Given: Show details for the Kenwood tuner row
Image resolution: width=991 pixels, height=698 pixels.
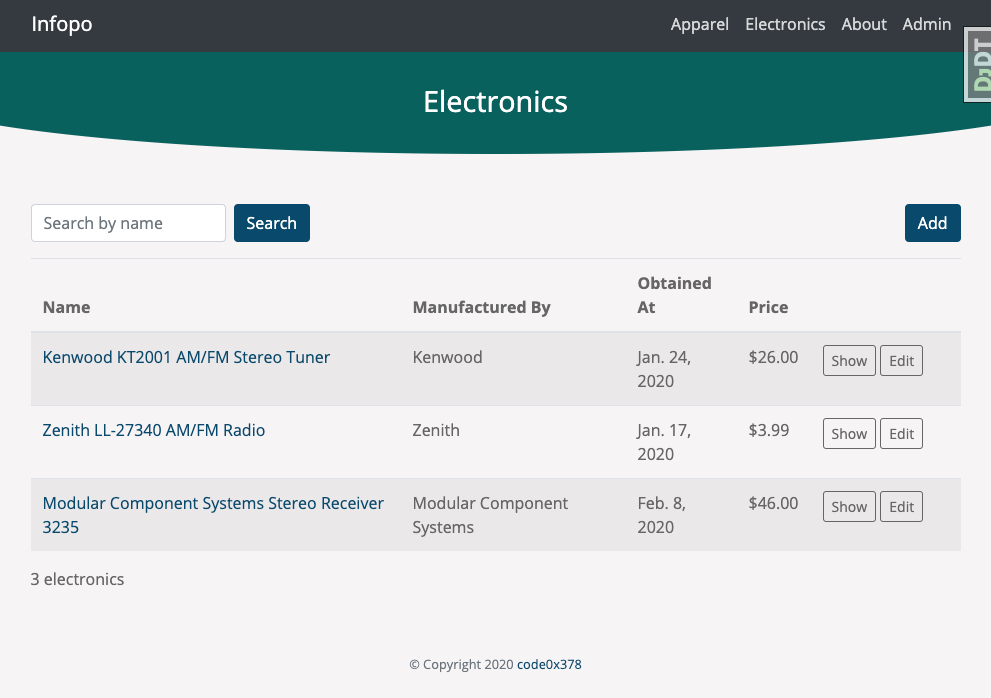Looking at the screenshot, I should (x=849, y=361).
